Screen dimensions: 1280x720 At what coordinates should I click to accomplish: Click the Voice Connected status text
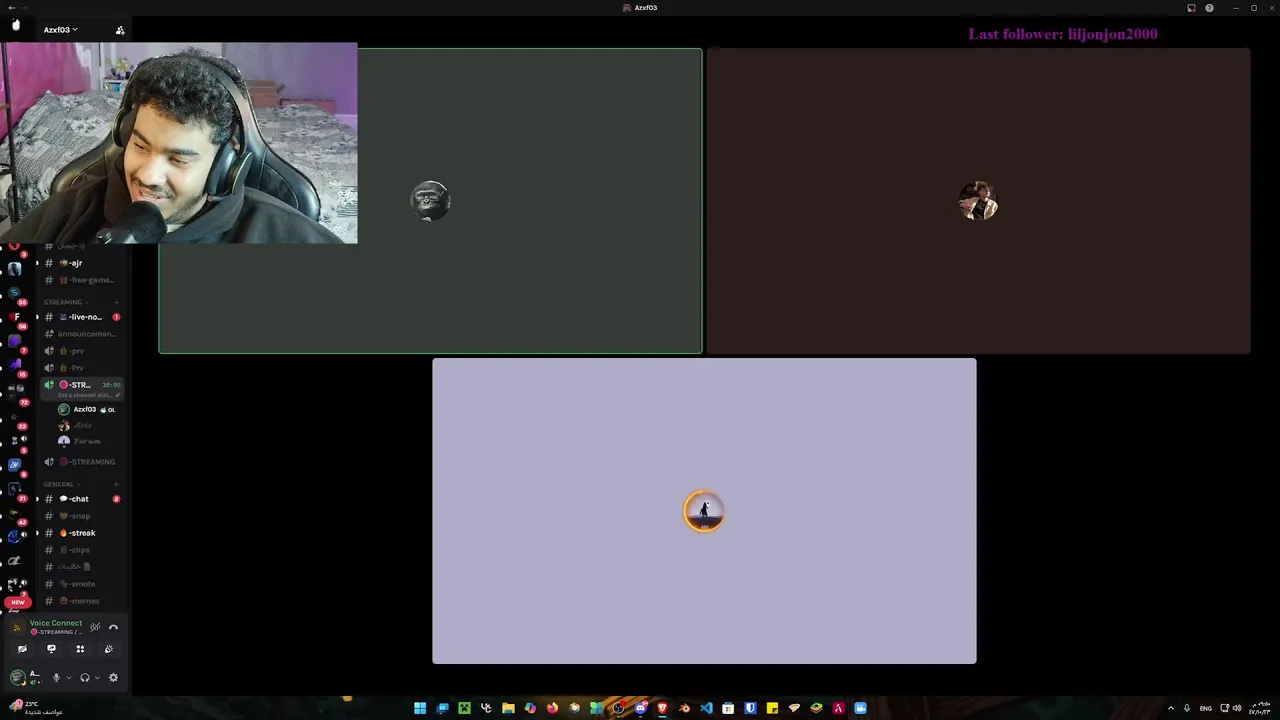coord(56,623)
